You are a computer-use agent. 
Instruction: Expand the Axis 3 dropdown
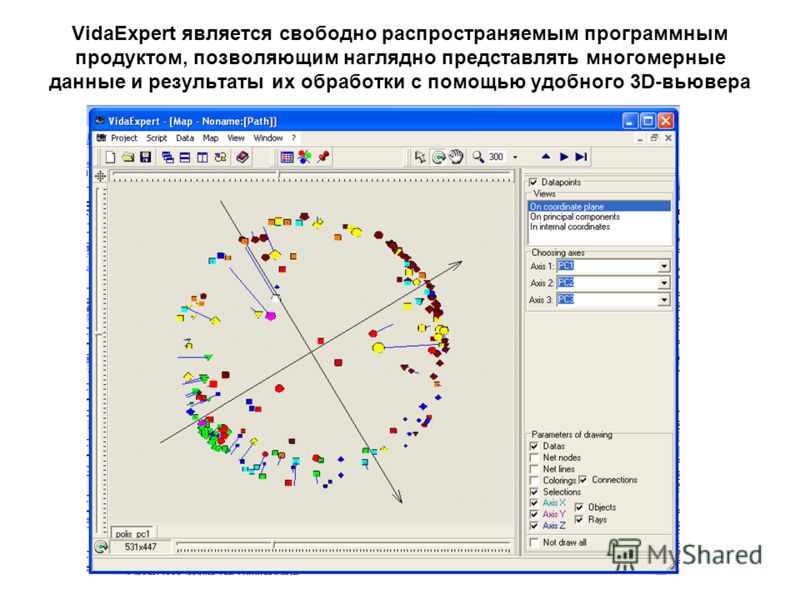click(x=664, y=300)
